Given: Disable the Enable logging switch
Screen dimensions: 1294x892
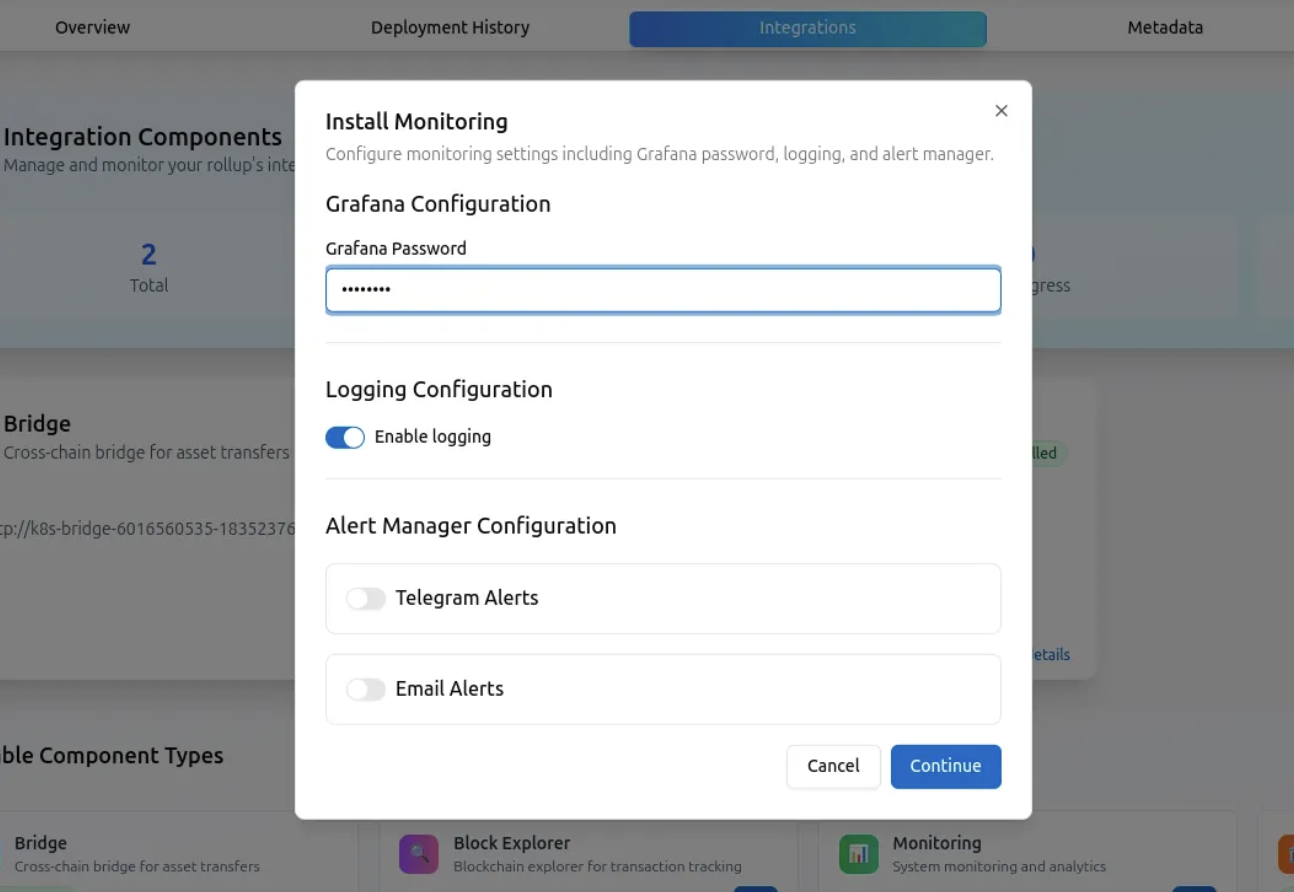Looking at the screenshot, I should 345,437.
